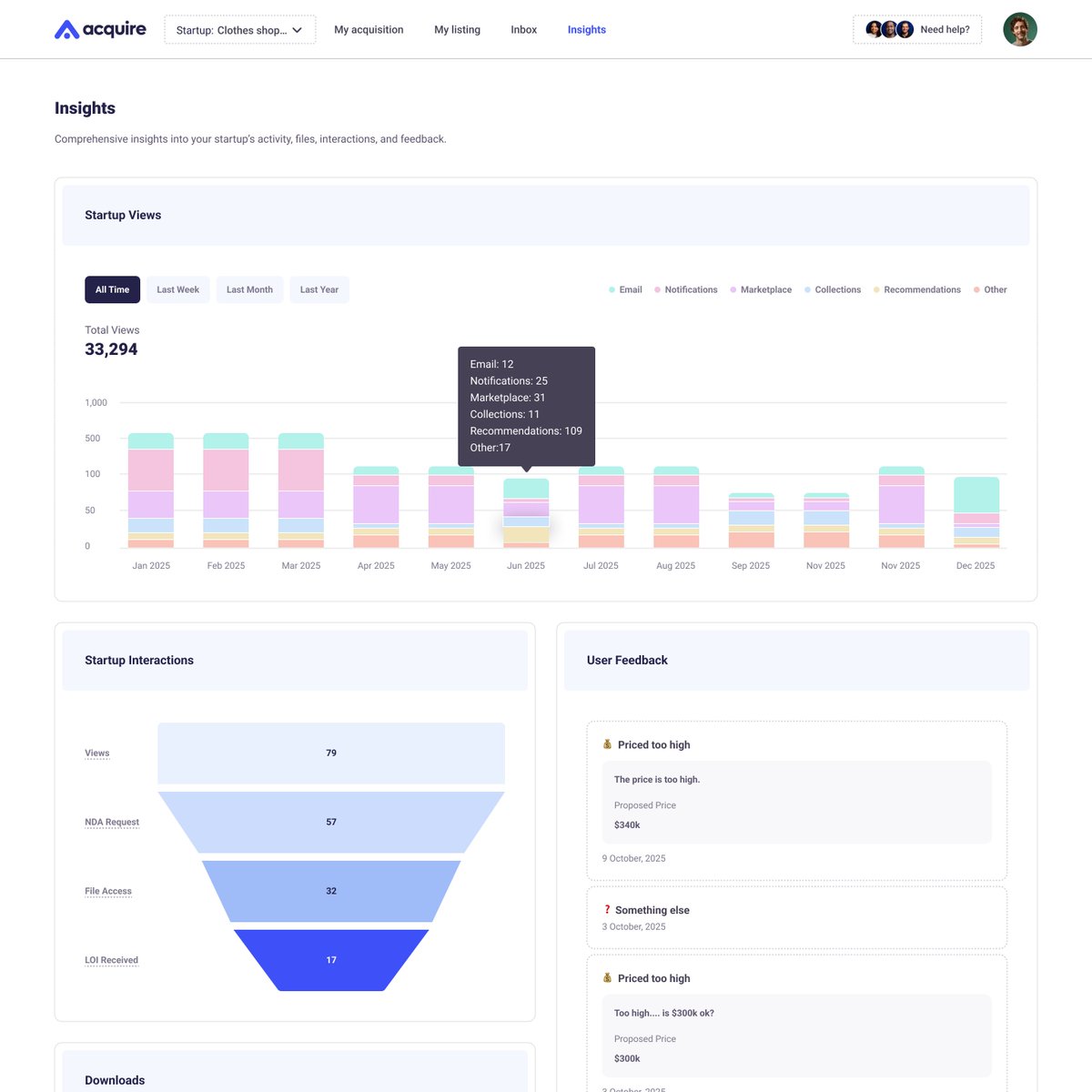
Task: Click the User Feedback heading
Action: (627, 661)
